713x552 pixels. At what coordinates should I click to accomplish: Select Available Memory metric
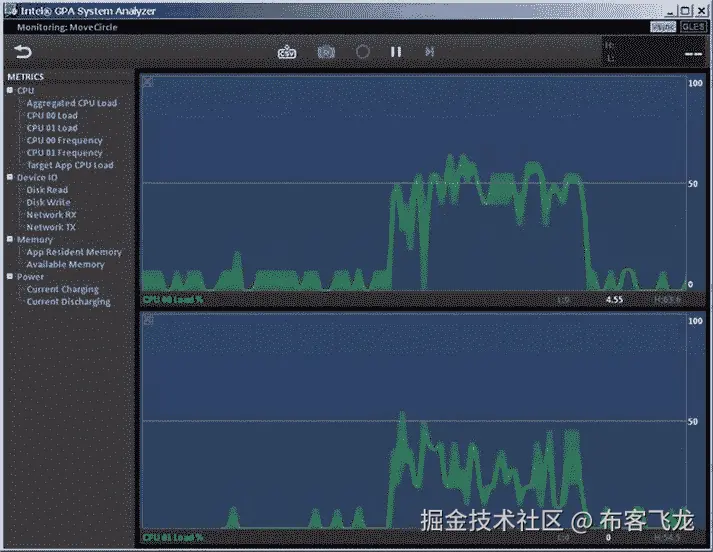(x=65, y=264)
